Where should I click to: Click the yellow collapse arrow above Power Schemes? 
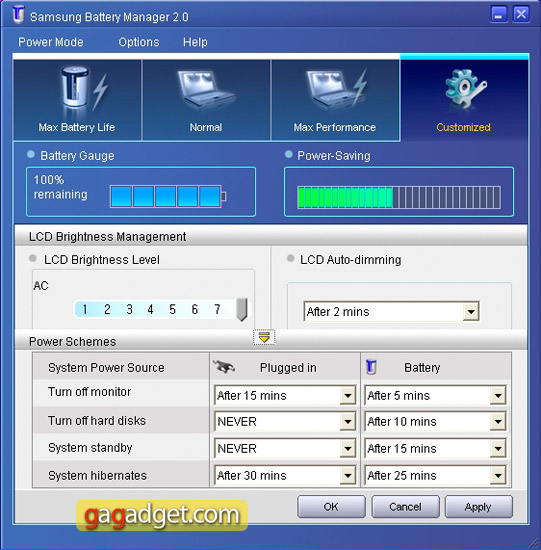point(264,337)
